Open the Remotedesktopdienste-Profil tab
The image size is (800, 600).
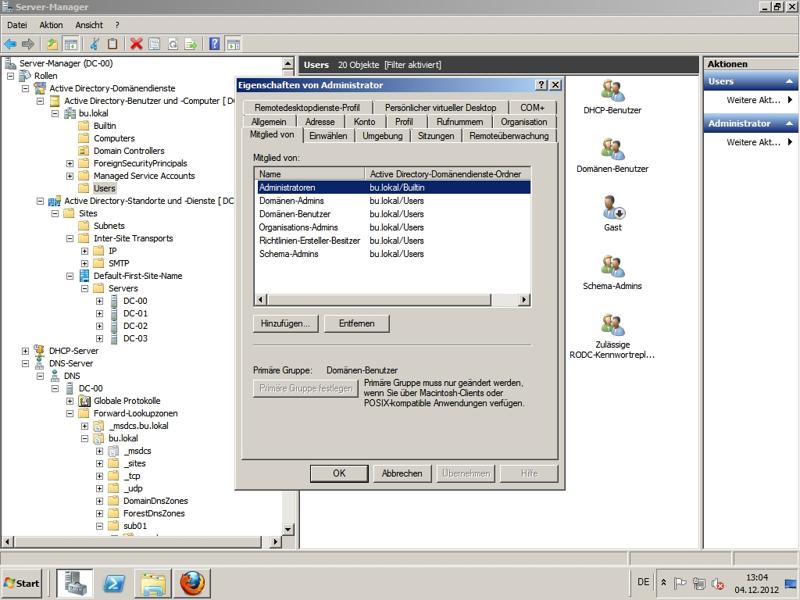click(307, 108)
